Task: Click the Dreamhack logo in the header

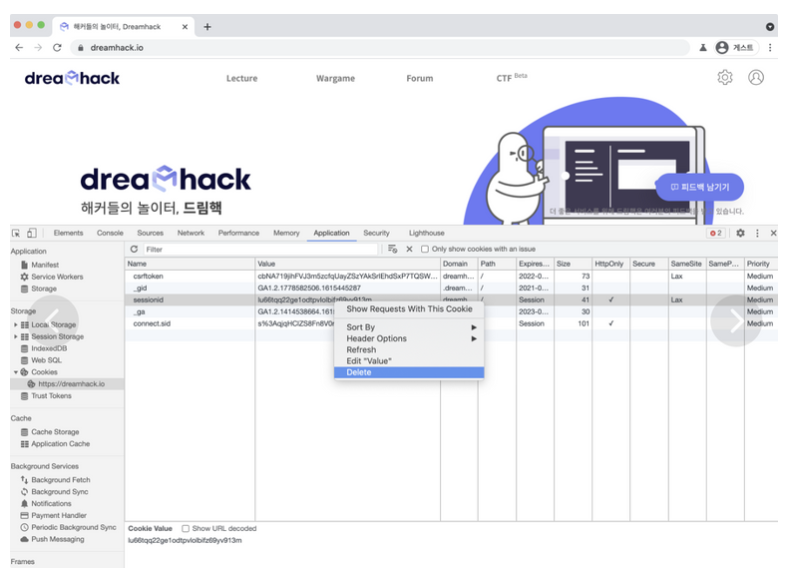Action: [x=72, y=78]
